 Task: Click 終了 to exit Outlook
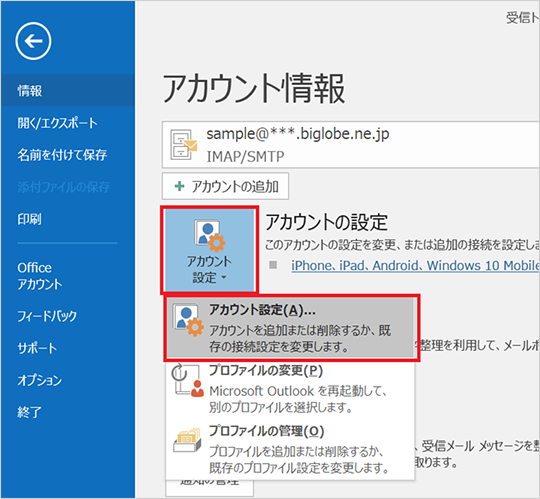pyautogui.click(x=30, y=412)
